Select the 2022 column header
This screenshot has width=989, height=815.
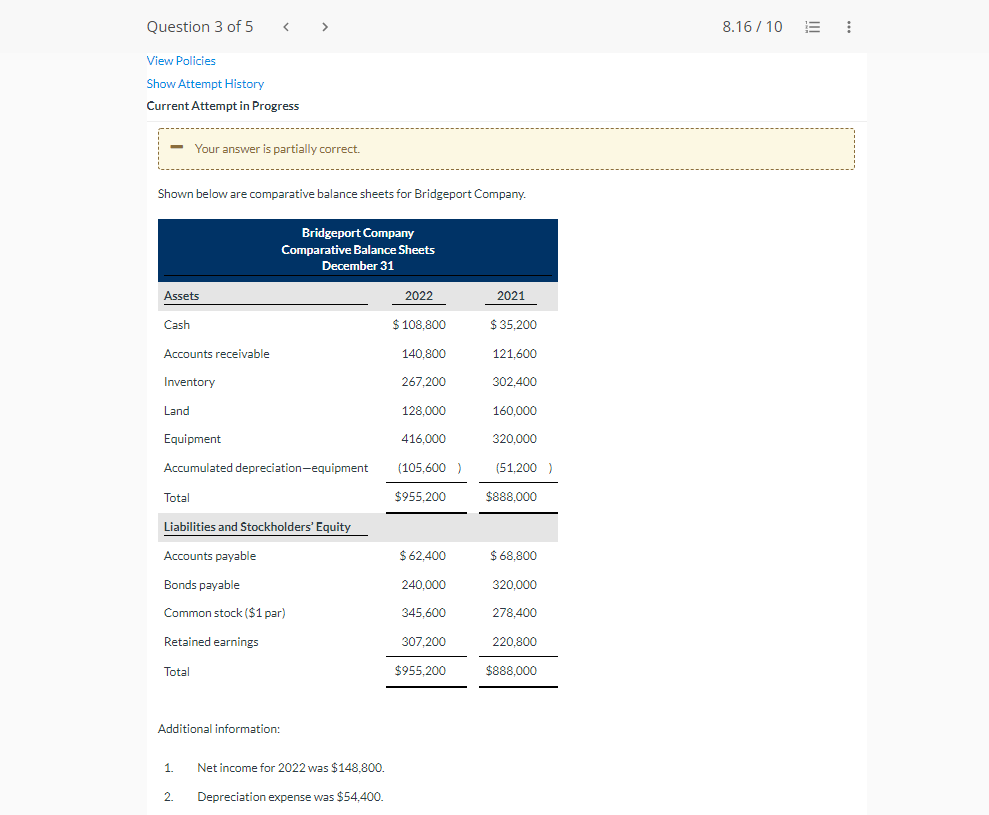[419, 296]
